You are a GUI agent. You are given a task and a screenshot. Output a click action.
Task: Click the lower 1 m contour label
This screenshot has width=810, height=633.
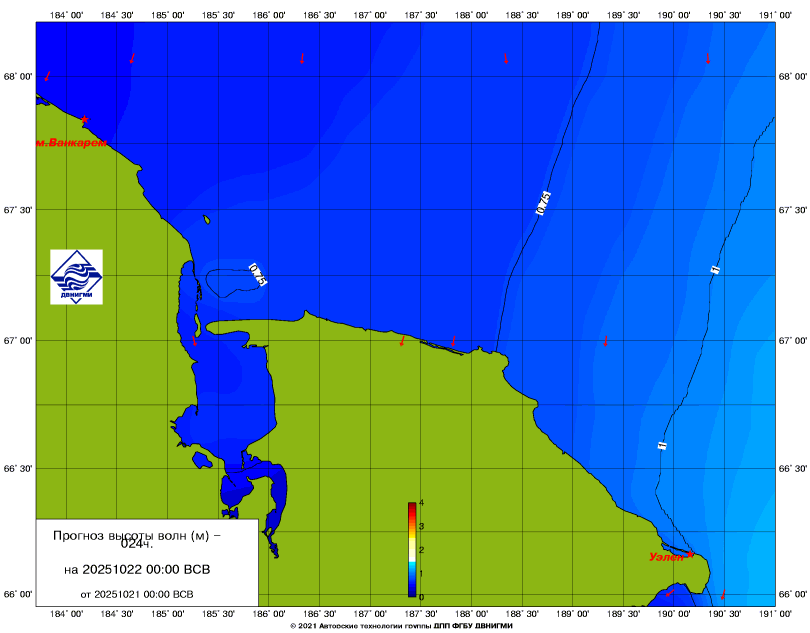(x=661, y=445)
